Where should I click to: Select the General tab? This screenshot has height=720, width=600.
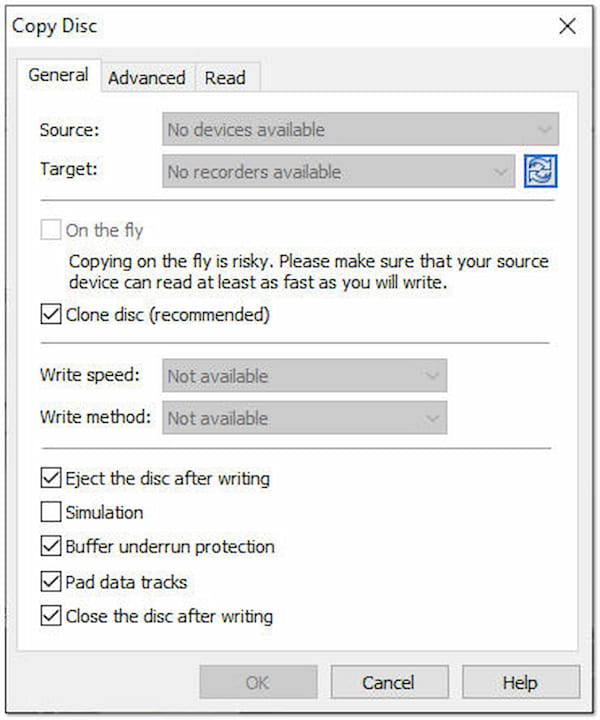tap(58, 75)
